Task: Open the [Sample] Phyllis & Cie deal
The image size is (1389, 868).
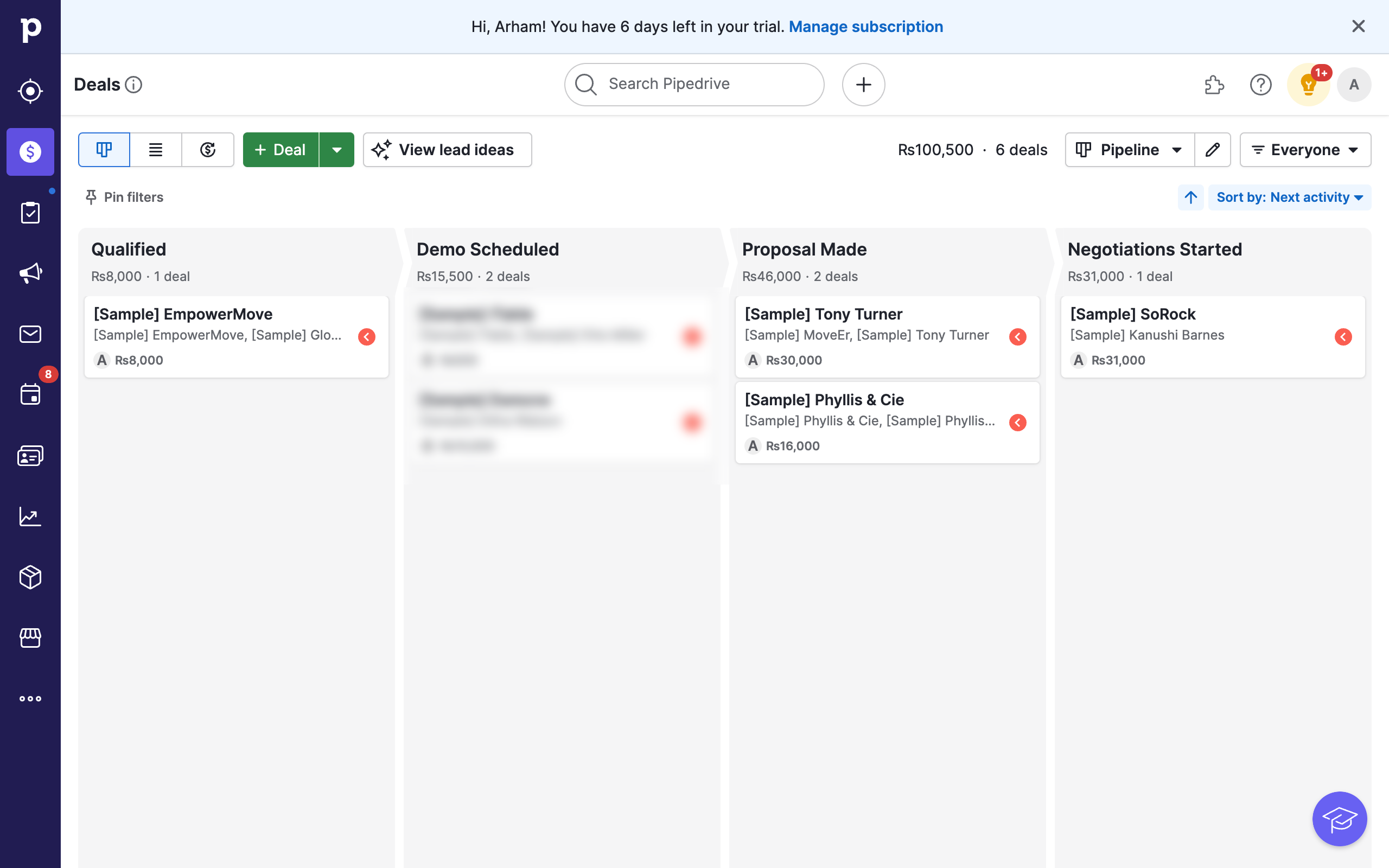Action: 887,423
